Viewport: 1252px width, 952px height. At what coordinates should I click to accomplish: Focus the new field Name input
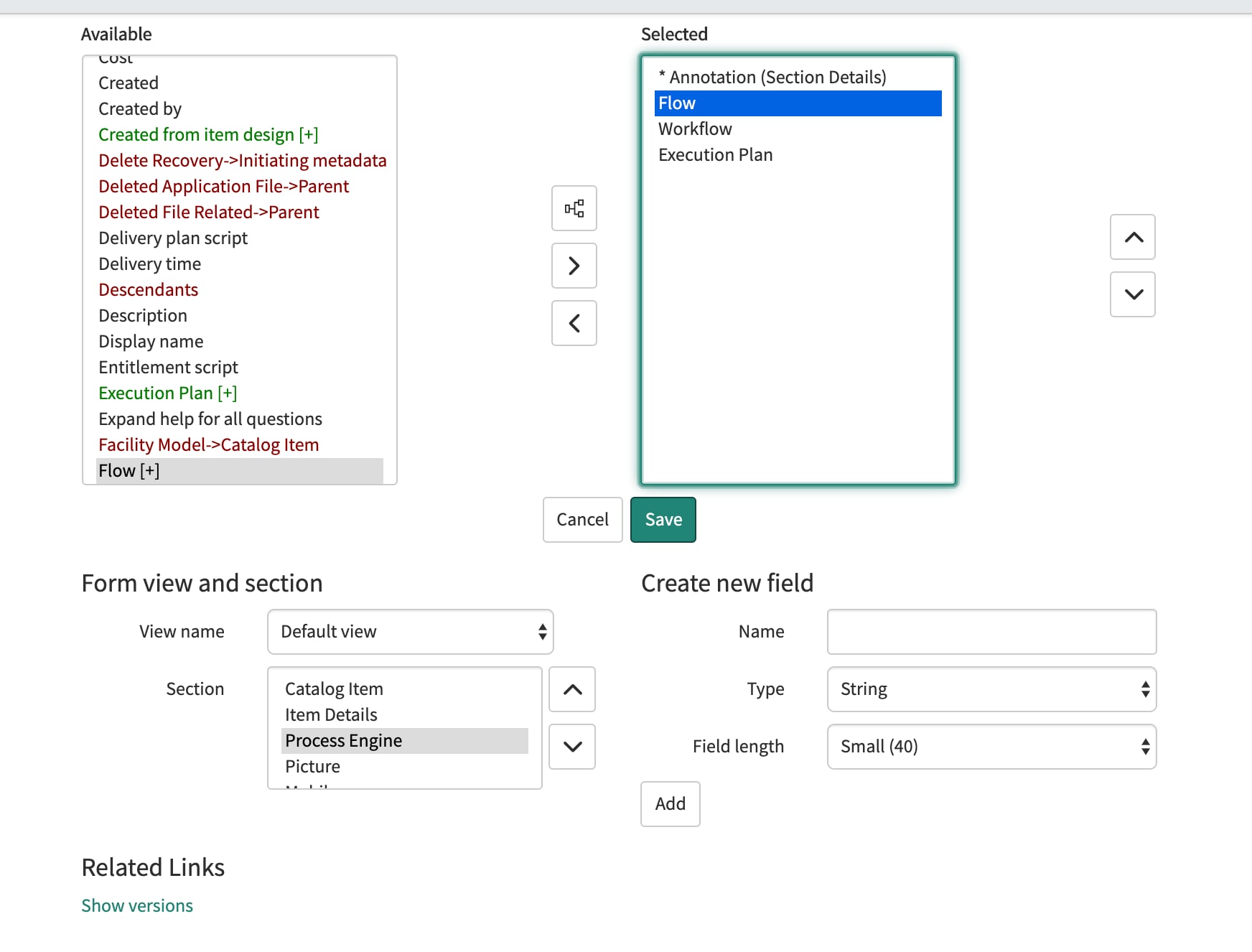(x=991, y=632)
